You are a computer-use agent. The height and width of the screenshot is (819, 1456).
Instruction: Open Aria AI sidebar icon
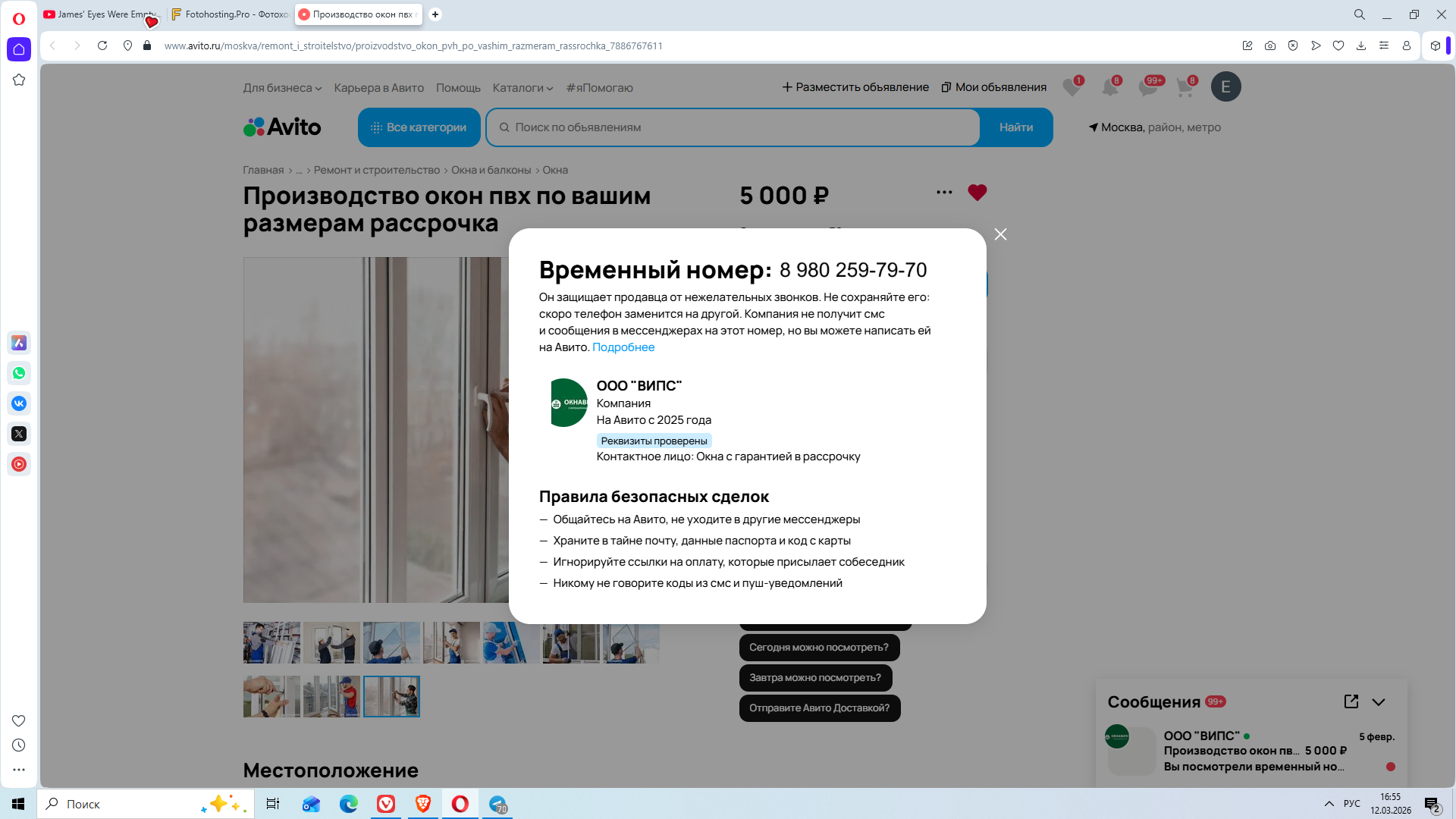point(19,343)
